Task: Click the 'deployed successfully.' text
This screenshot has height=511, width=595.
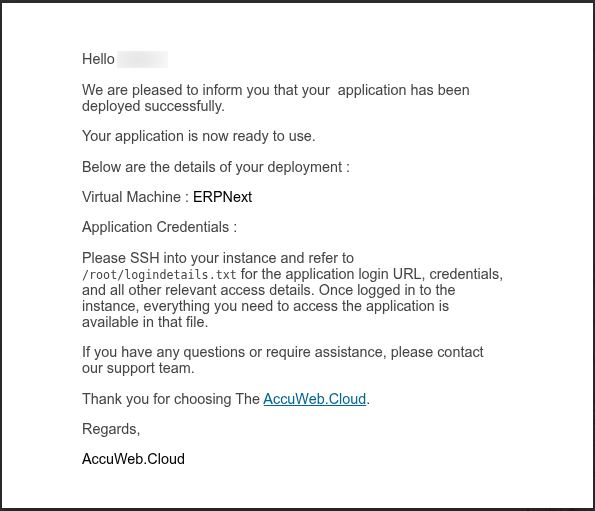Action: [x=153, y=106]
